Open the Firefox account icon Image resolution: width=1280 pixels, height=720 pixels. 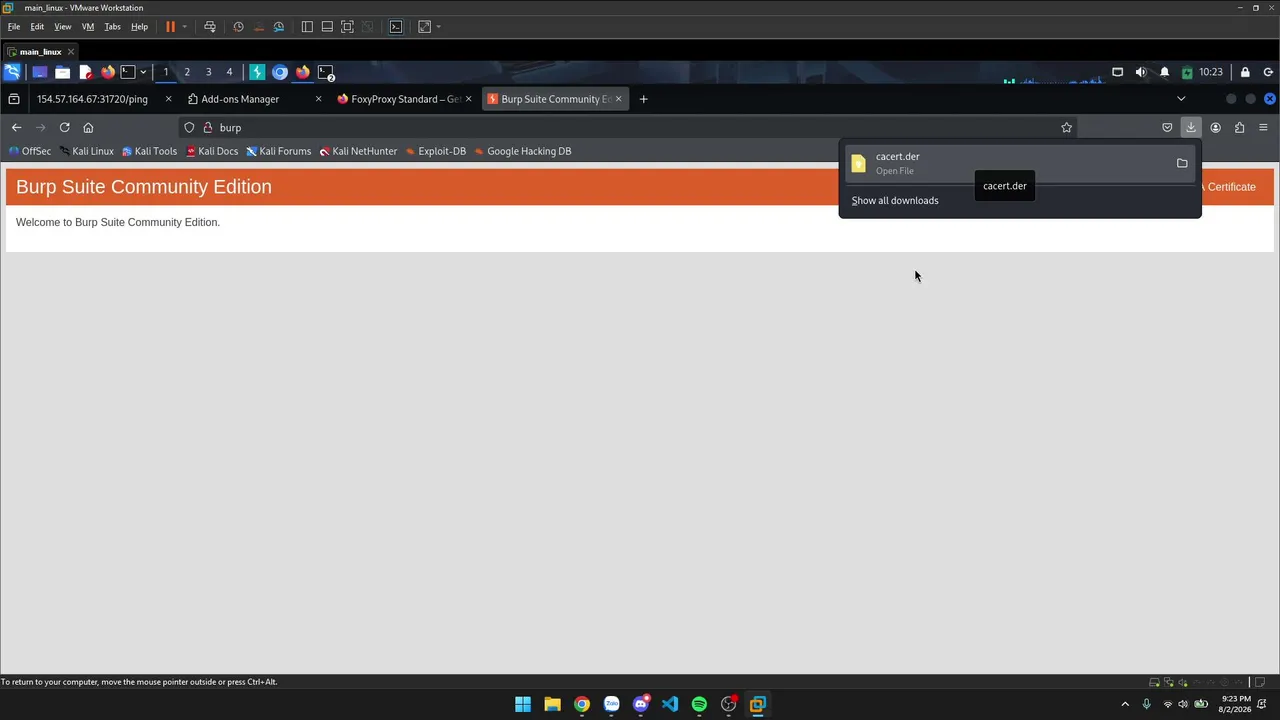pos(1215,127)
